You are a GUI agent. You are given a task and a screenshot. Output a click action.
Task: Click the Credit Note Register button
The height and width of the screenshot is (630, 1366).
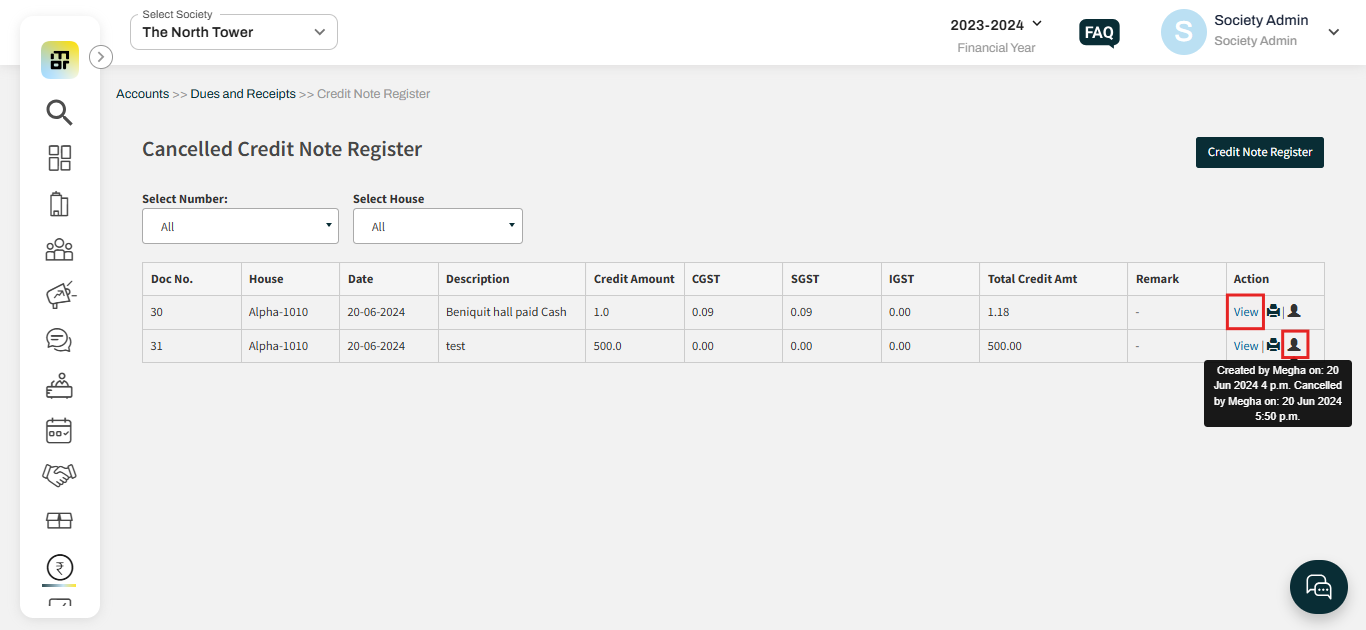click(1260, 152)
